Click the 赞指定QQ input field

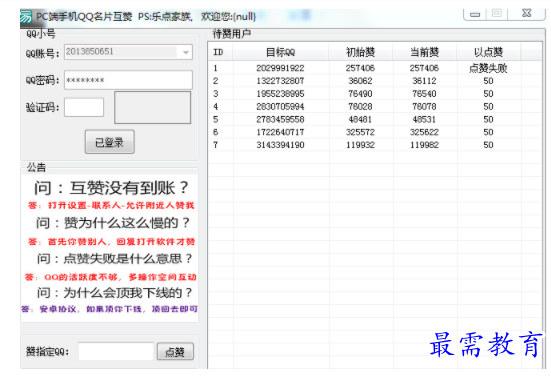pyautogui.click(x=116, y=351)
